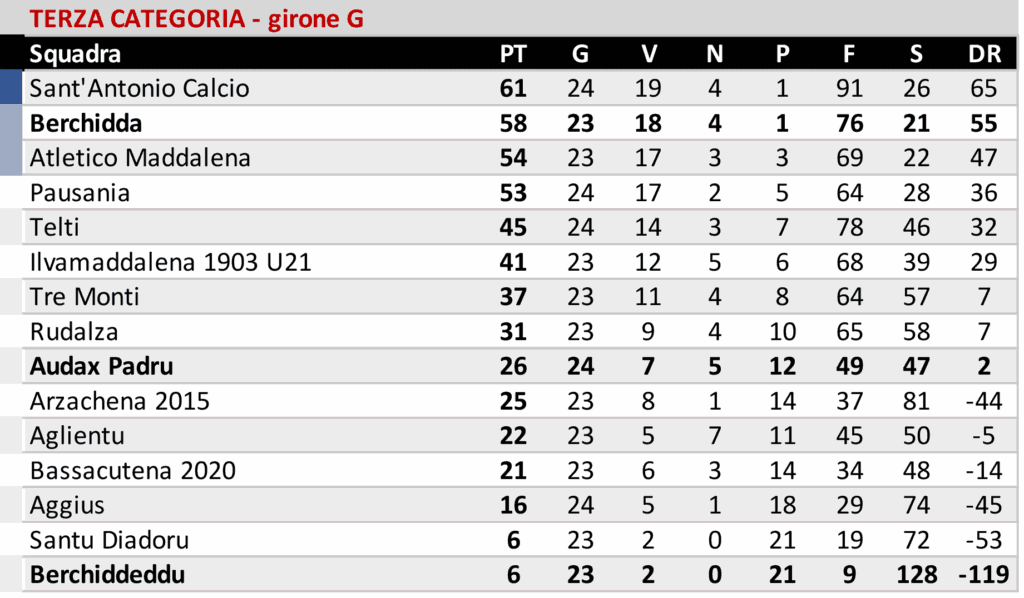This screenshot has height=598, width=1024.
Task: Click the PT column header
Action: [x=513, y=54]
